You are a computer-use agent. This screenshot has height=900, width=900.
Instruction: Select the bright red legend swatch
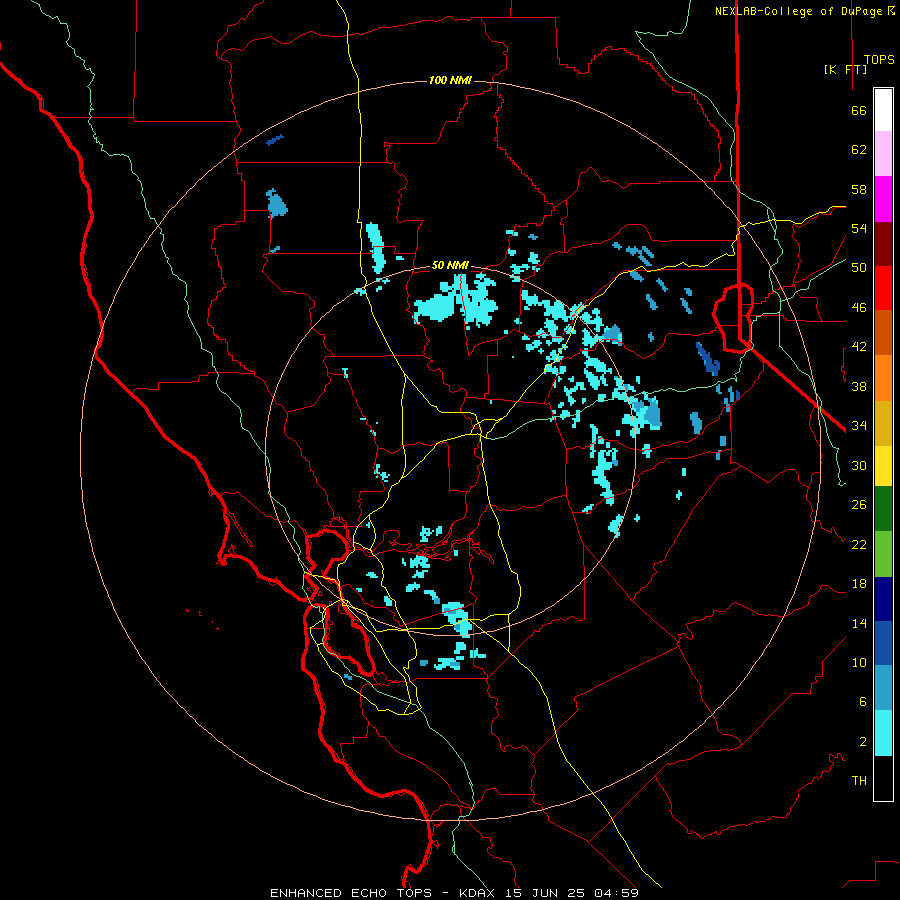[883, 288]
